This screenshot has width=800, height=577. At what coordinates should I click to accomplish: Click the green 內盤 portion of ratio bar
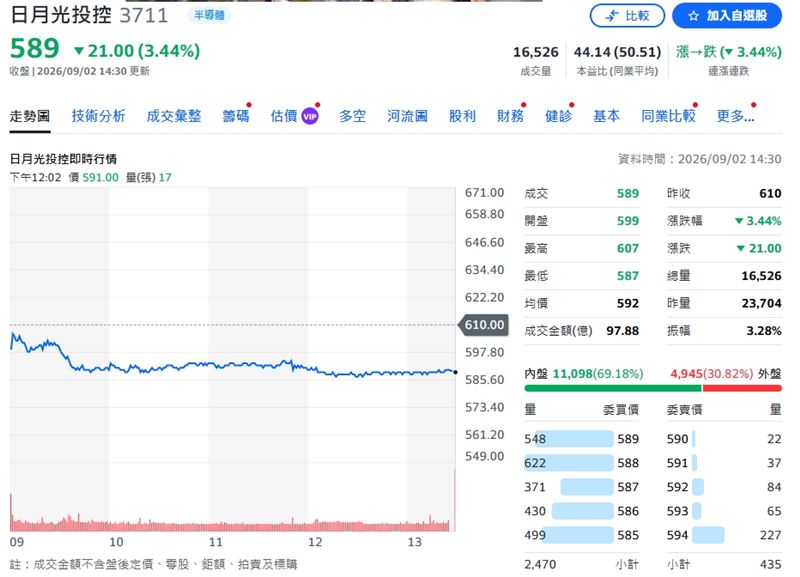(613, 388)
